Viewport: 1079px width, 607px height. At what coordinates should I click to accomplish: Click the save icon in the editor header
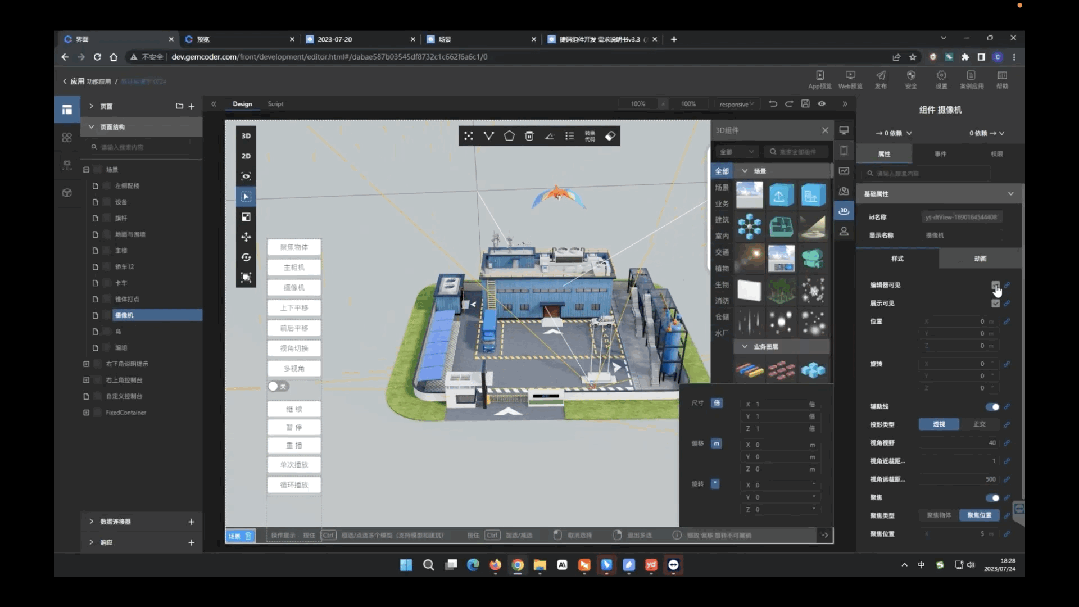pyautogui.click(x=805, y=104)
